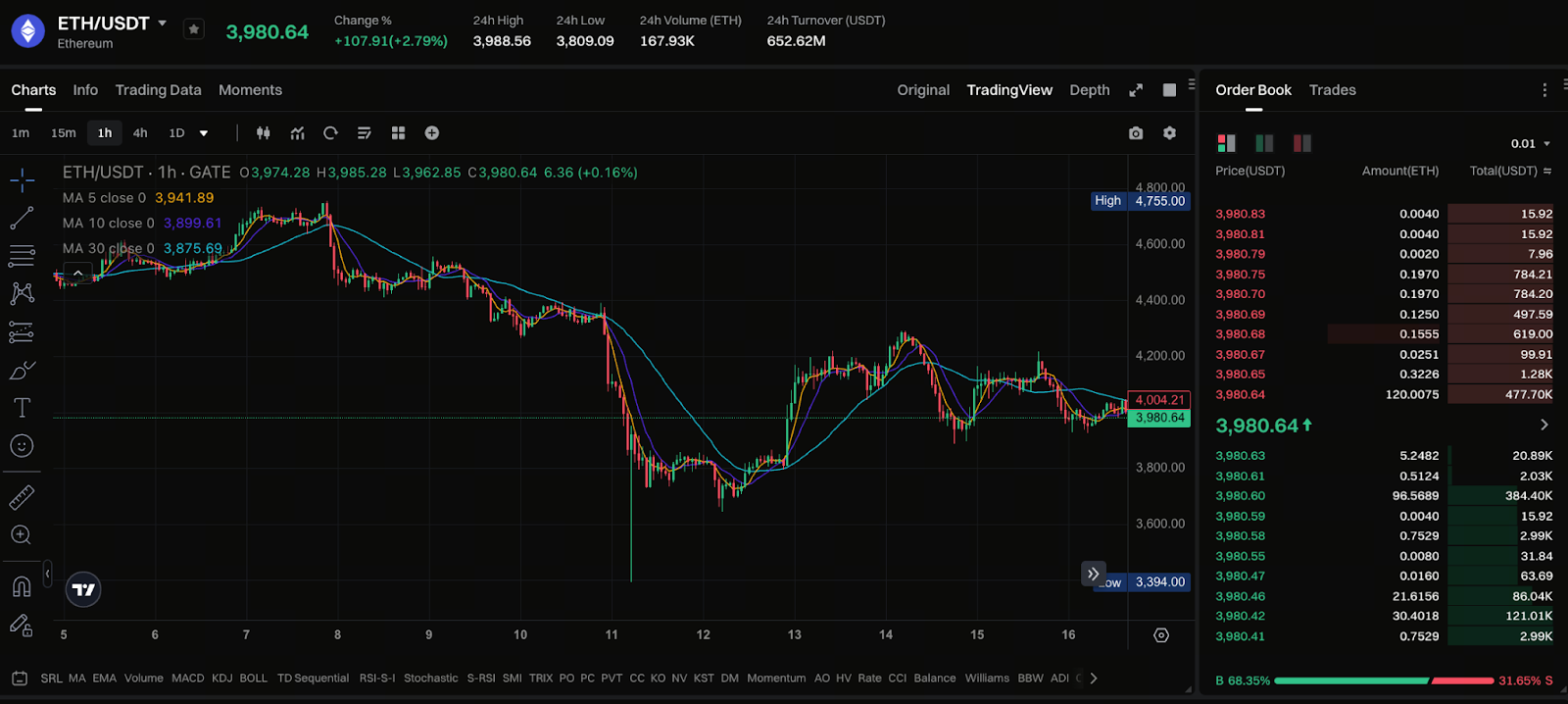The image size is (1568, 704).
Task: Toggle lock all drawing tools
Action: 22,625
